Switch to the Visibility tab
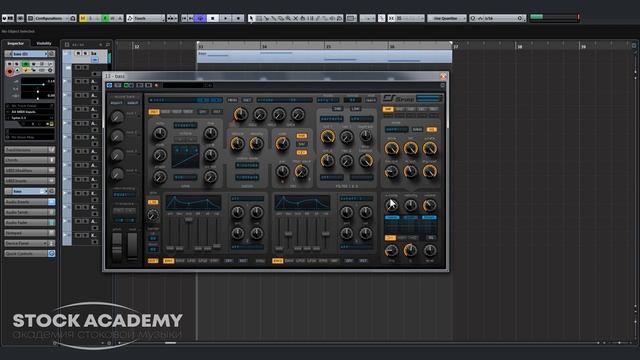 point(44,43)
